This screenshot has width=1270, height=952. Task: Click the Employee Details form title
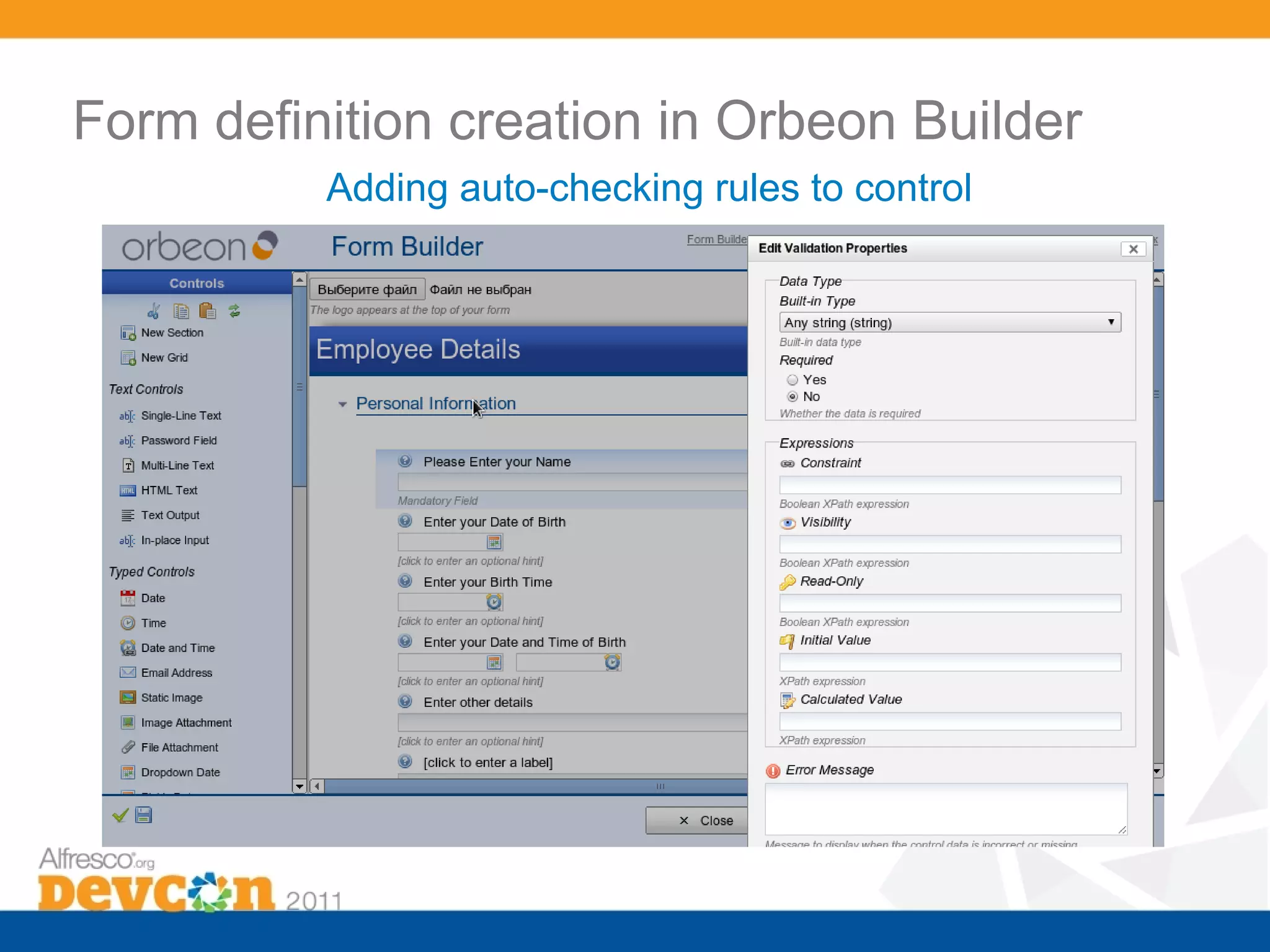pyautogui.click(x=418, y=350)
